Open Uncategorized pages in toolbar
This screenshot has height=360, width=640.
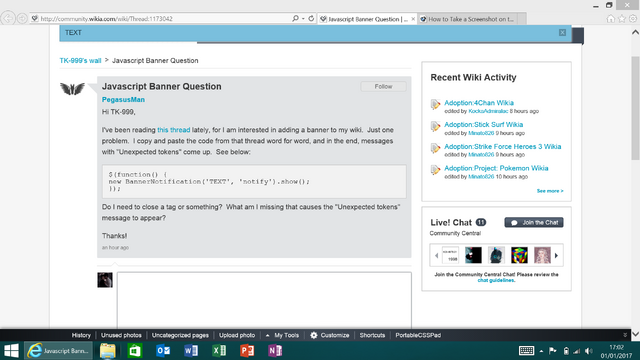pos(180,335)
